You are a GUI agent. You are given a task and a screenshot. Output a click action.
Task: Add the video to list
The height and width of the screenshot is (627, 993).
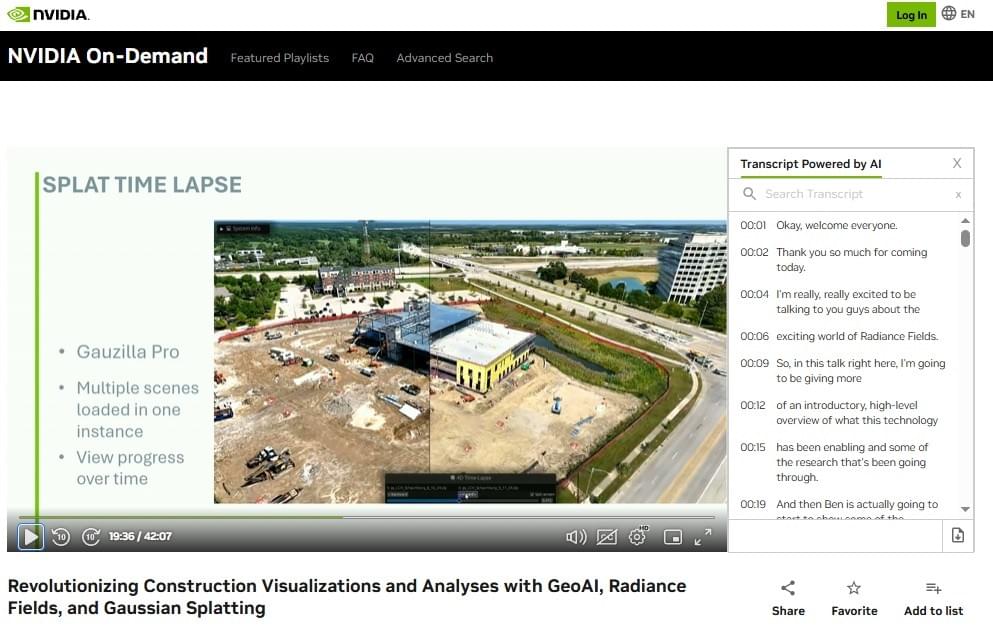click(933, 598)
